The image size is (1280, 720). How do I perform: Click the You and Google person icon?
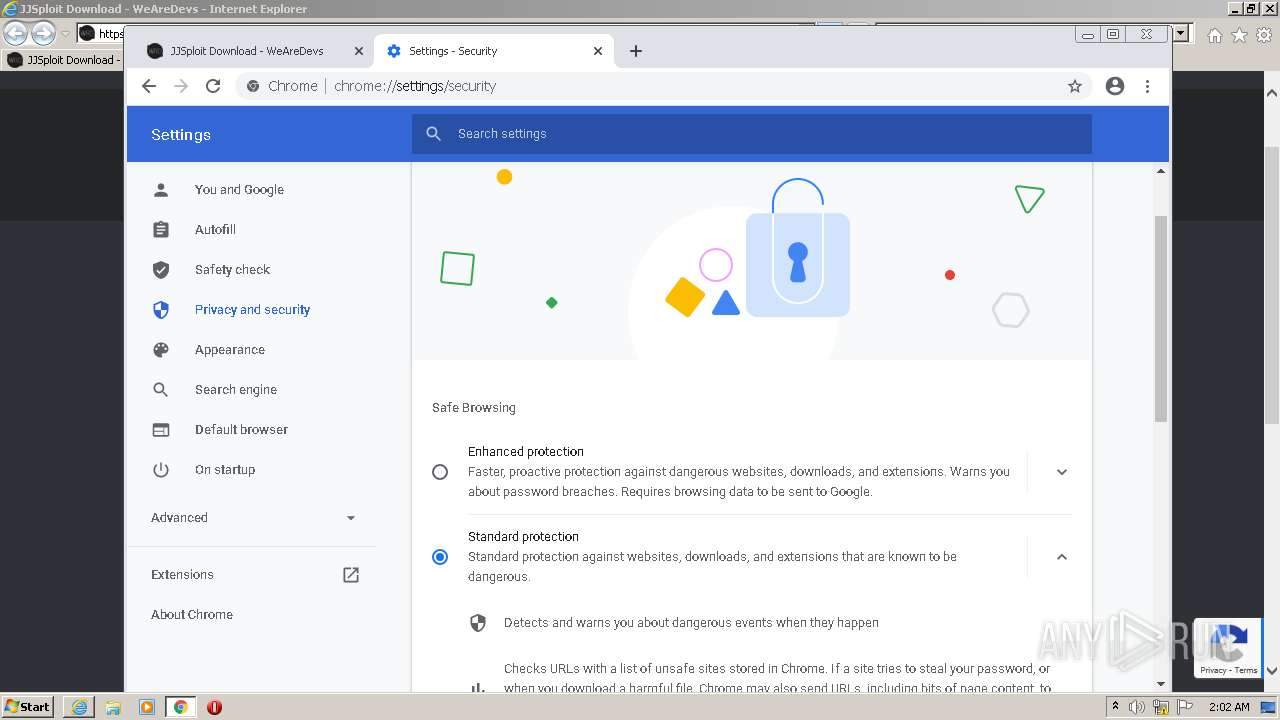point(161,190)
